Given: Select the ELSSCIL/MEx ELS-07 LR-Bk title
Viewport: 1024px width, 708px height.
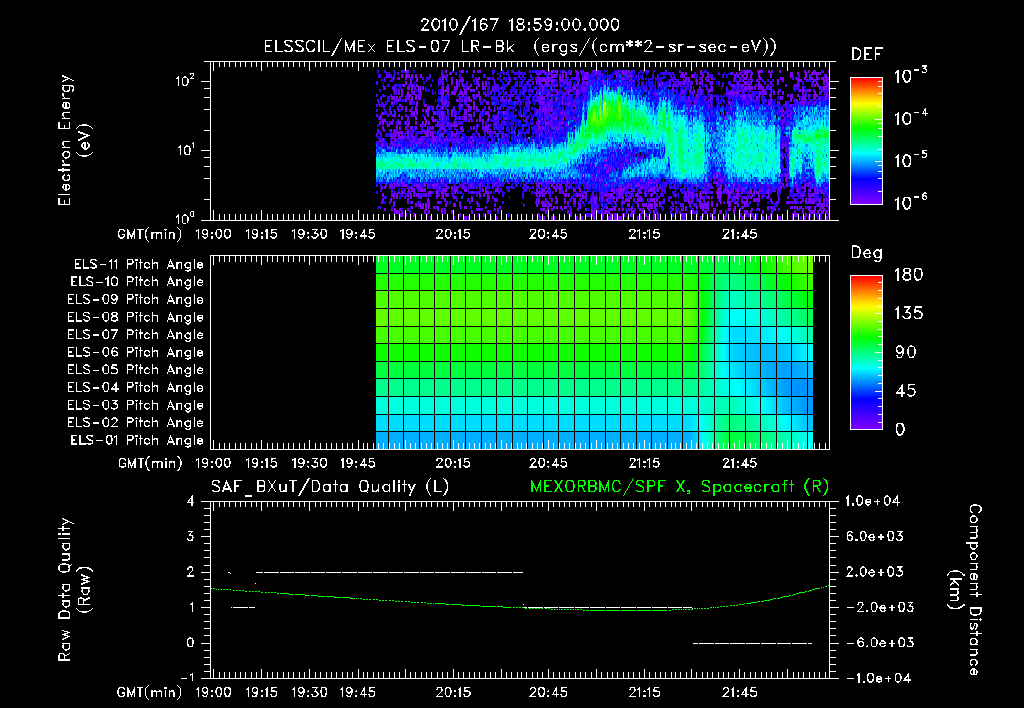Looking at the screenshot, I should pyautogui.click(x=389, y=46).
